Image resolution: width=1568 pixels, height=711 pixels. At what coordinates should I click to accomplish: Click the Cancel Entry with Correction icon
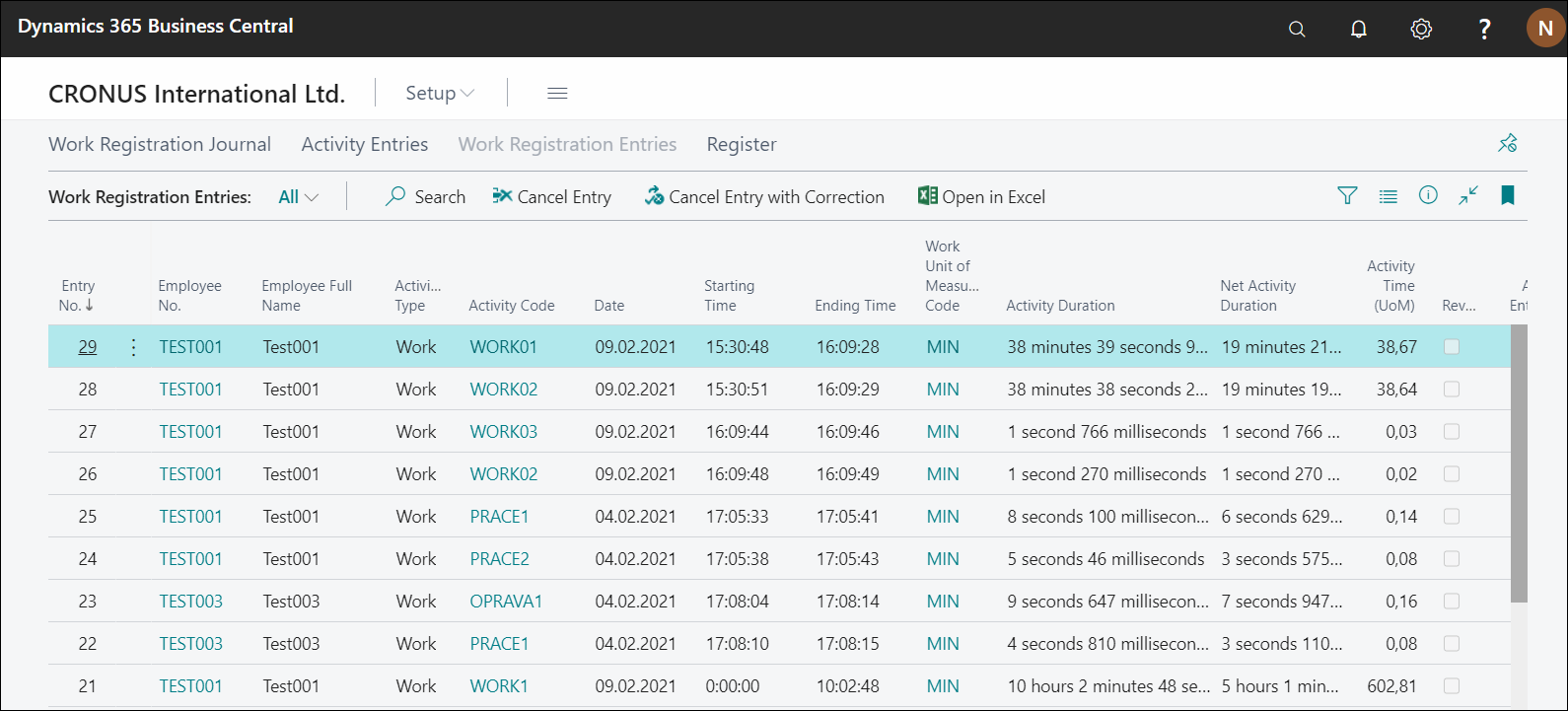pos(654,196)
